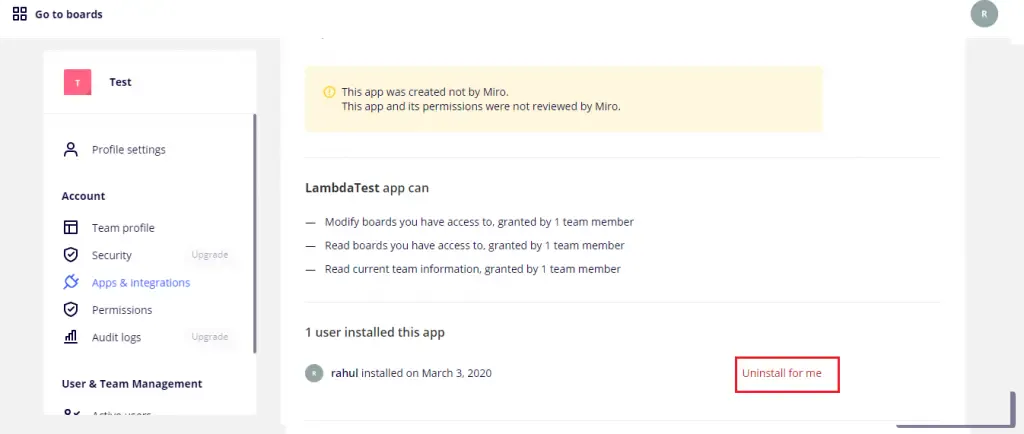Click Go to boards link
The image size is (1024, 434).
68,14
